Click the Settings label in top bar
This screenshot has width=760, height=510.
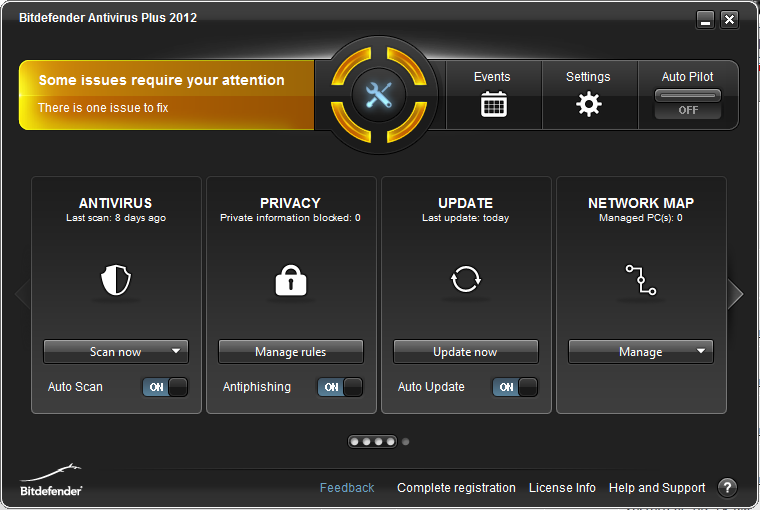point(588,77)
